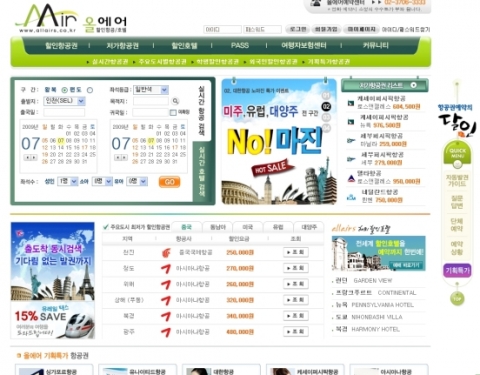Open the AllAir site logo
The image size is (480, 375).
coord(71,19)
